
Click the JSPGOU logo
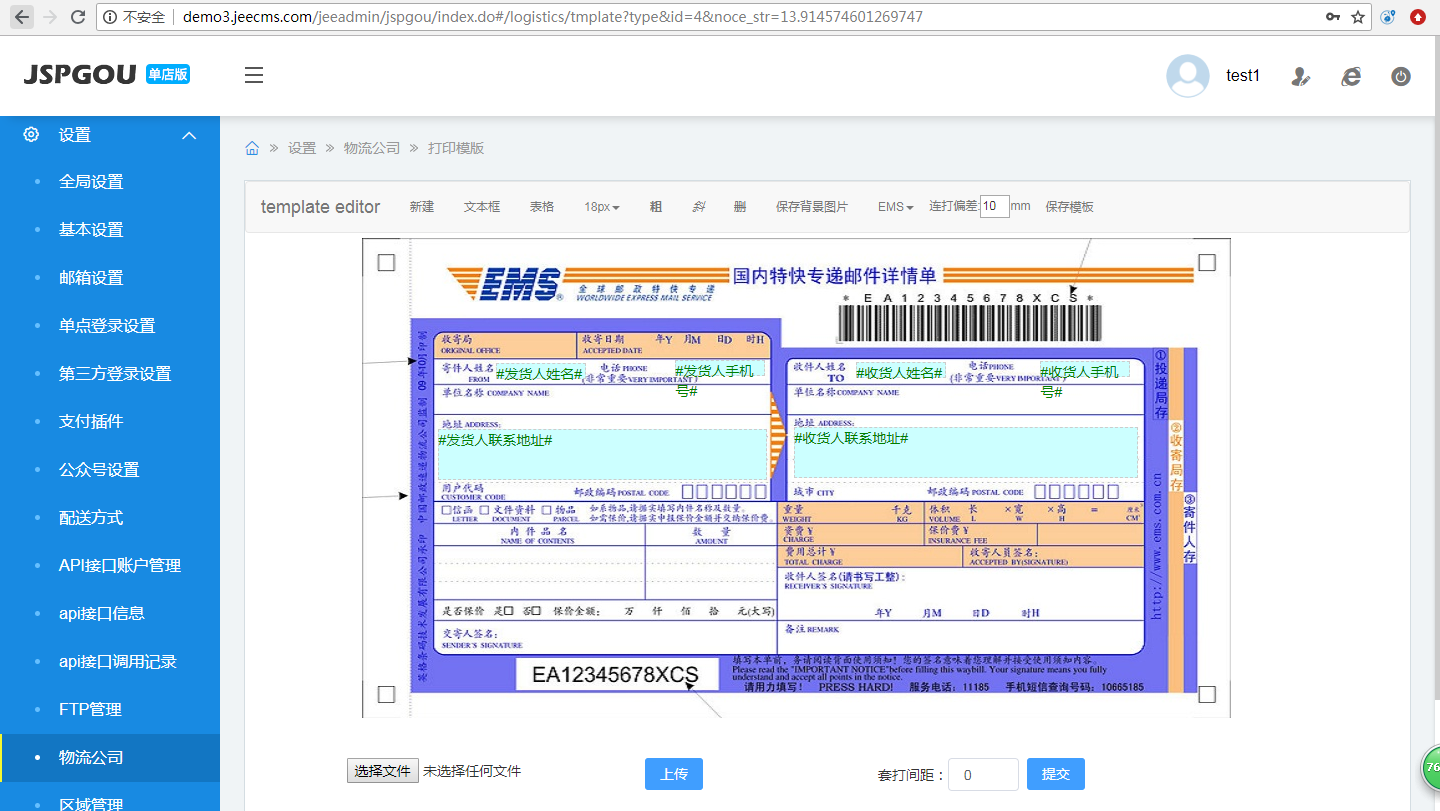(x=80, y=75)
